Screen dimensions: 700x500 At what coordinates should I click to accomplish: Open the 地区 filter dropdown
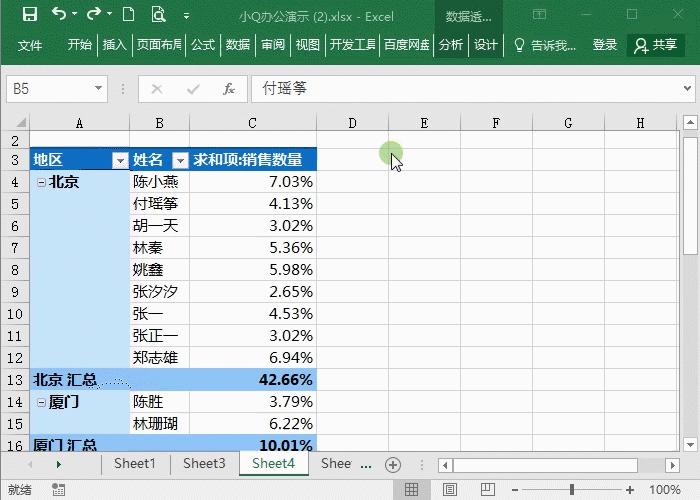120,160
